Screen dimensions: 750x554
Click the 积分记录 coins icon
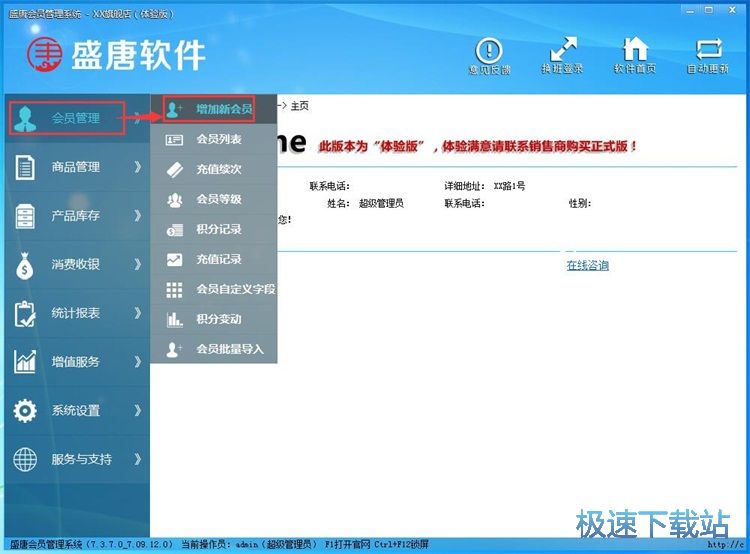174,230
